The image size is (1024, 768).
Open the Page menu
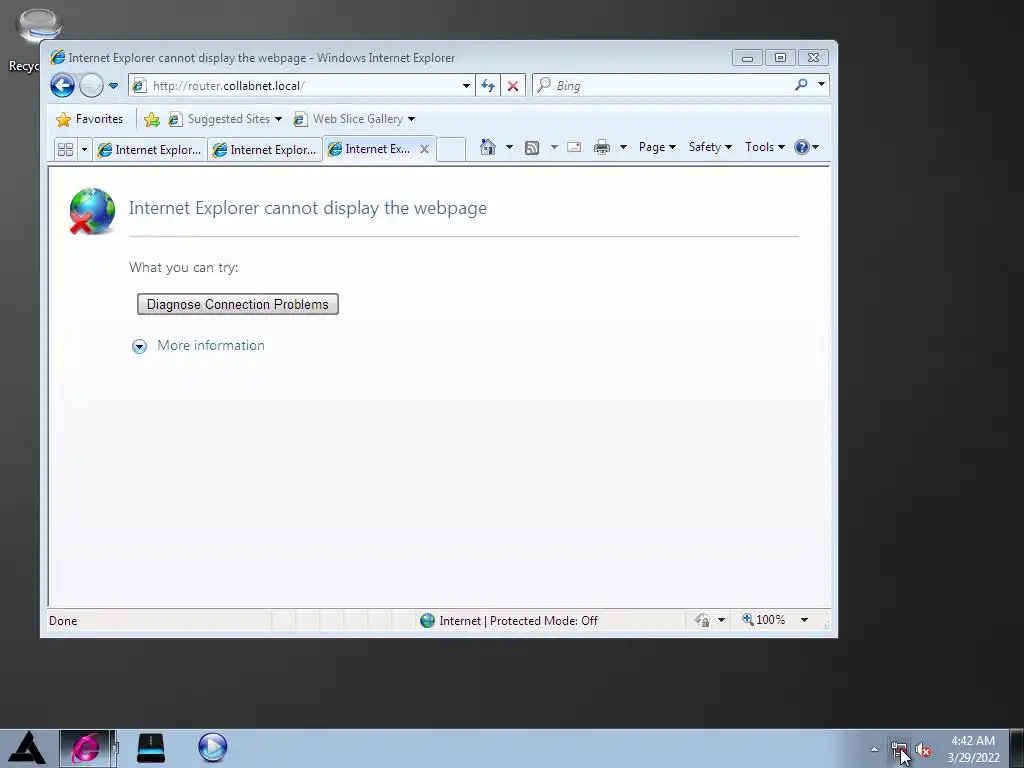tap(657, 147)
